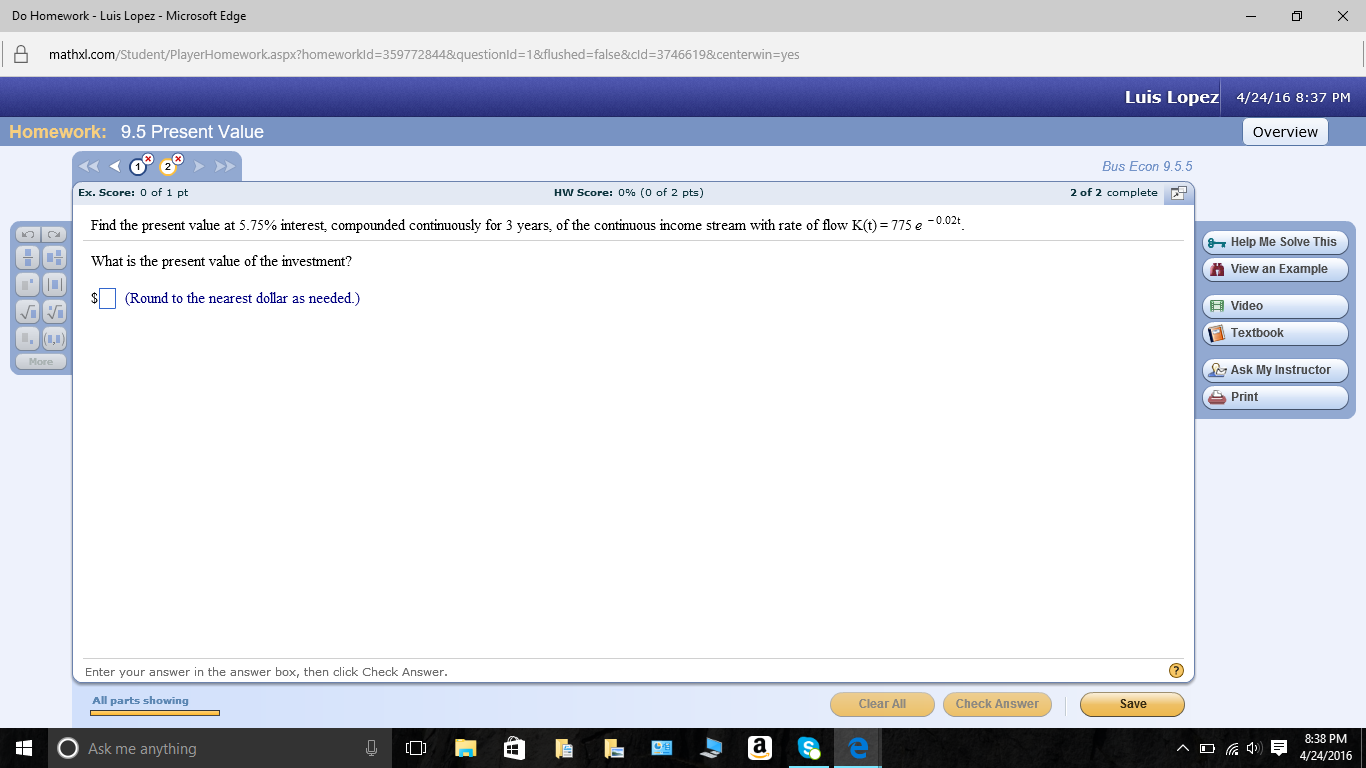Insert absolute value bars template
Viewport: 1366px width, 768px height.
(x=53, y=284)
